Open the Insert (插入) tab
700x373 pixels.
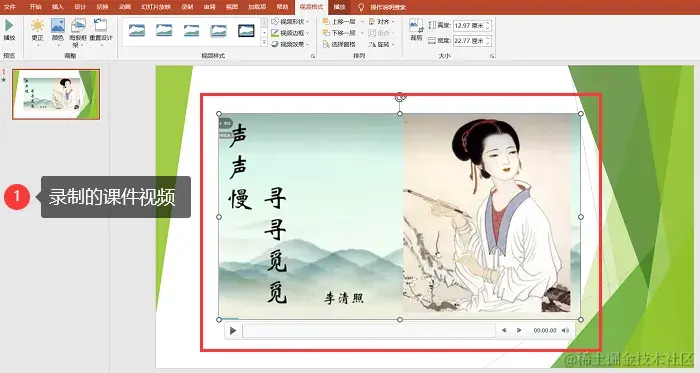tap(58, 7)
